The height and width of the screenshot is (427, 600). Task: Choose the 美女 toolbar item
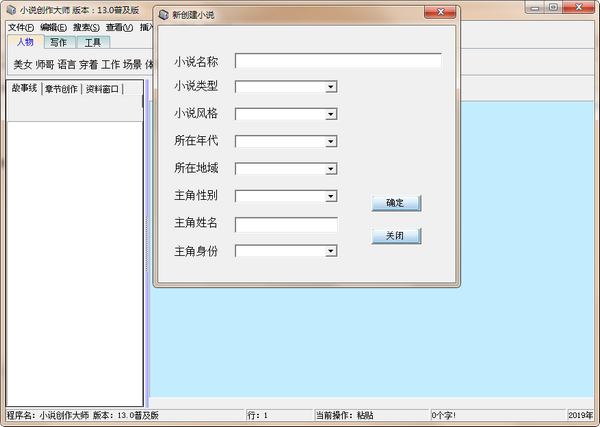[x=23, y=64]
